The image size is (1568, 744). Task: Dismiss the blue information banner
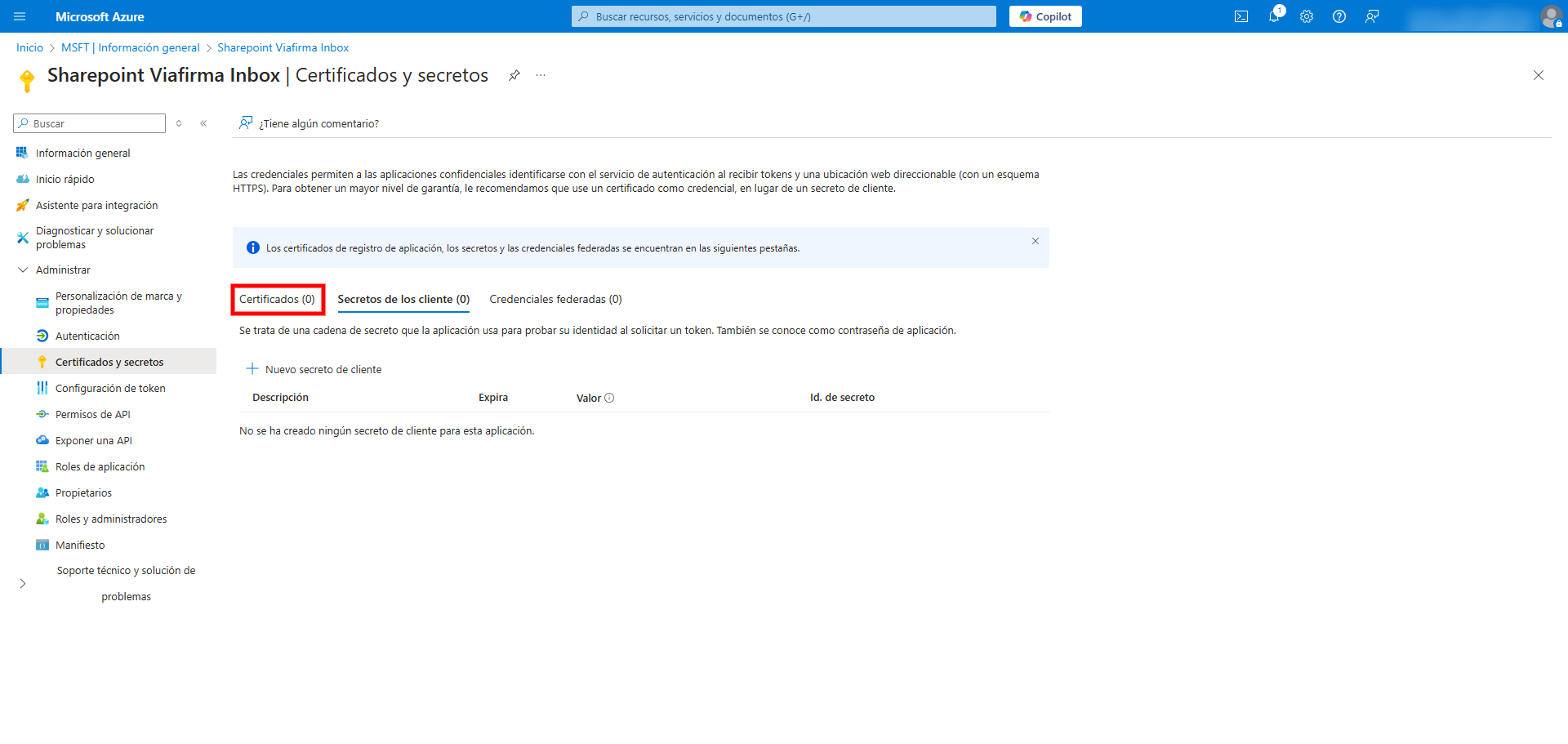1036,241
